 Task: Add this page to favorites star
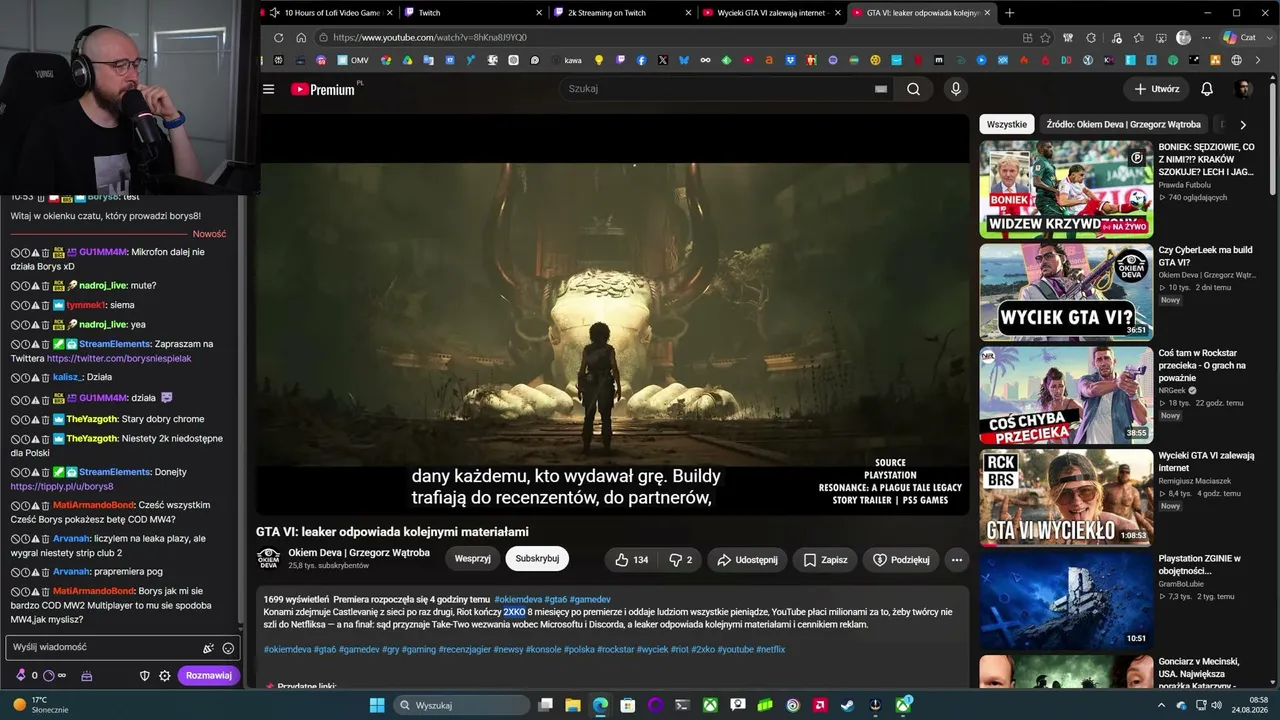1045,38
